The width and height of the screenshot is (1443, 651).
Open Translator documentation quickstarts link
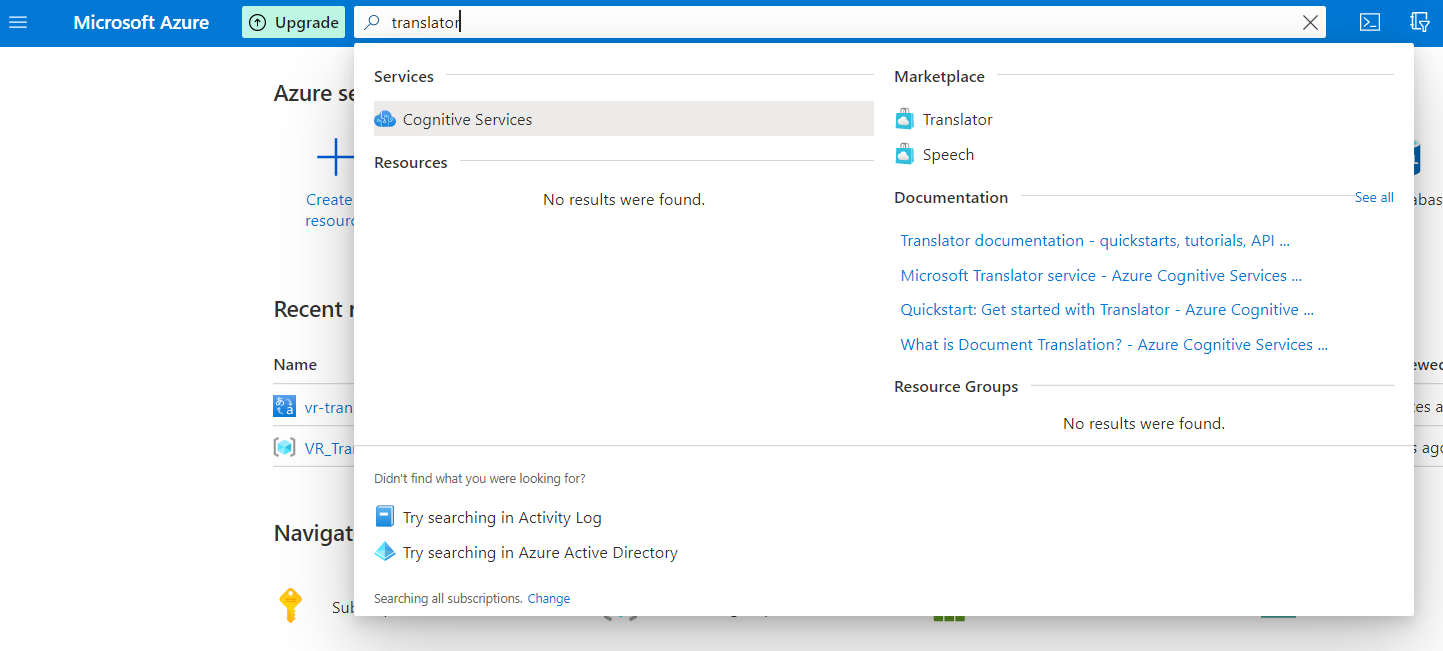(1095, 241)
